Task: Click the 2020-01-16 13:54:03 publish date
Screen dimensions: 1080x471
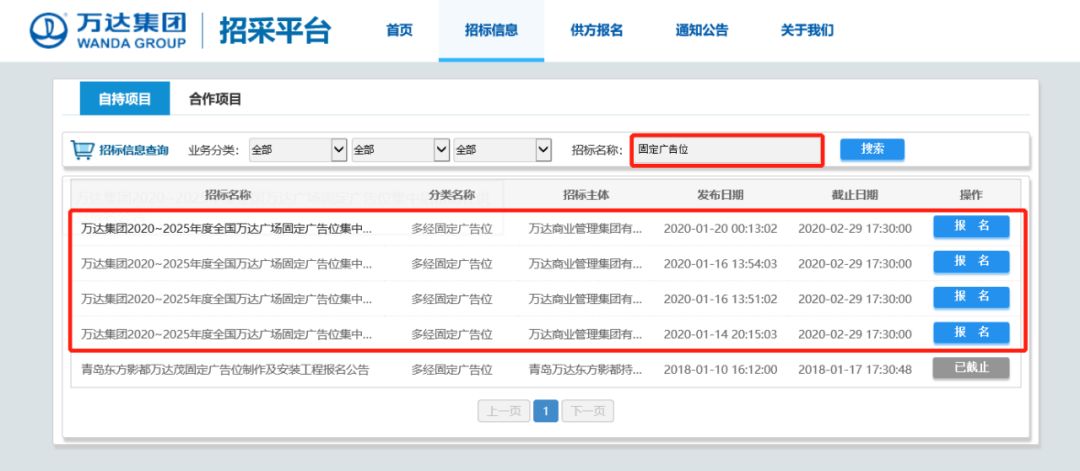Action: 720,264
